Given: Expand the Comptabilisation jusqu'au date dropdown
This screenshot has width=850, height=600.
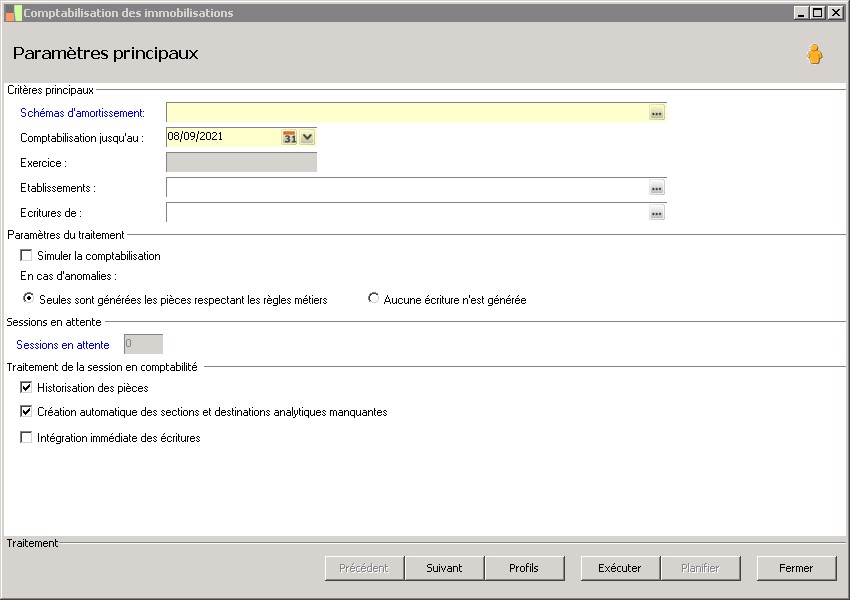Looking at the screenshot, I should coord(307,138).
